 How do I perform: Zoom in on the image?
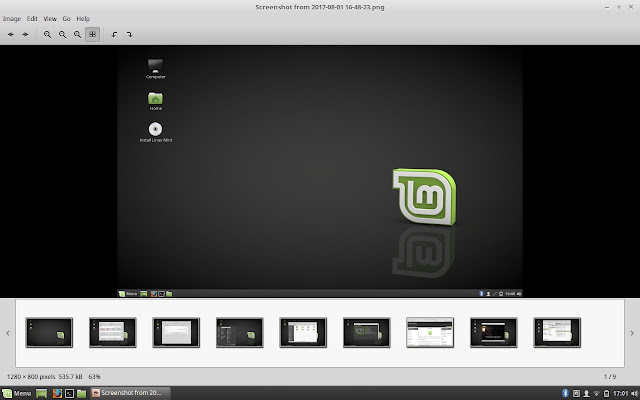point(47,35)
